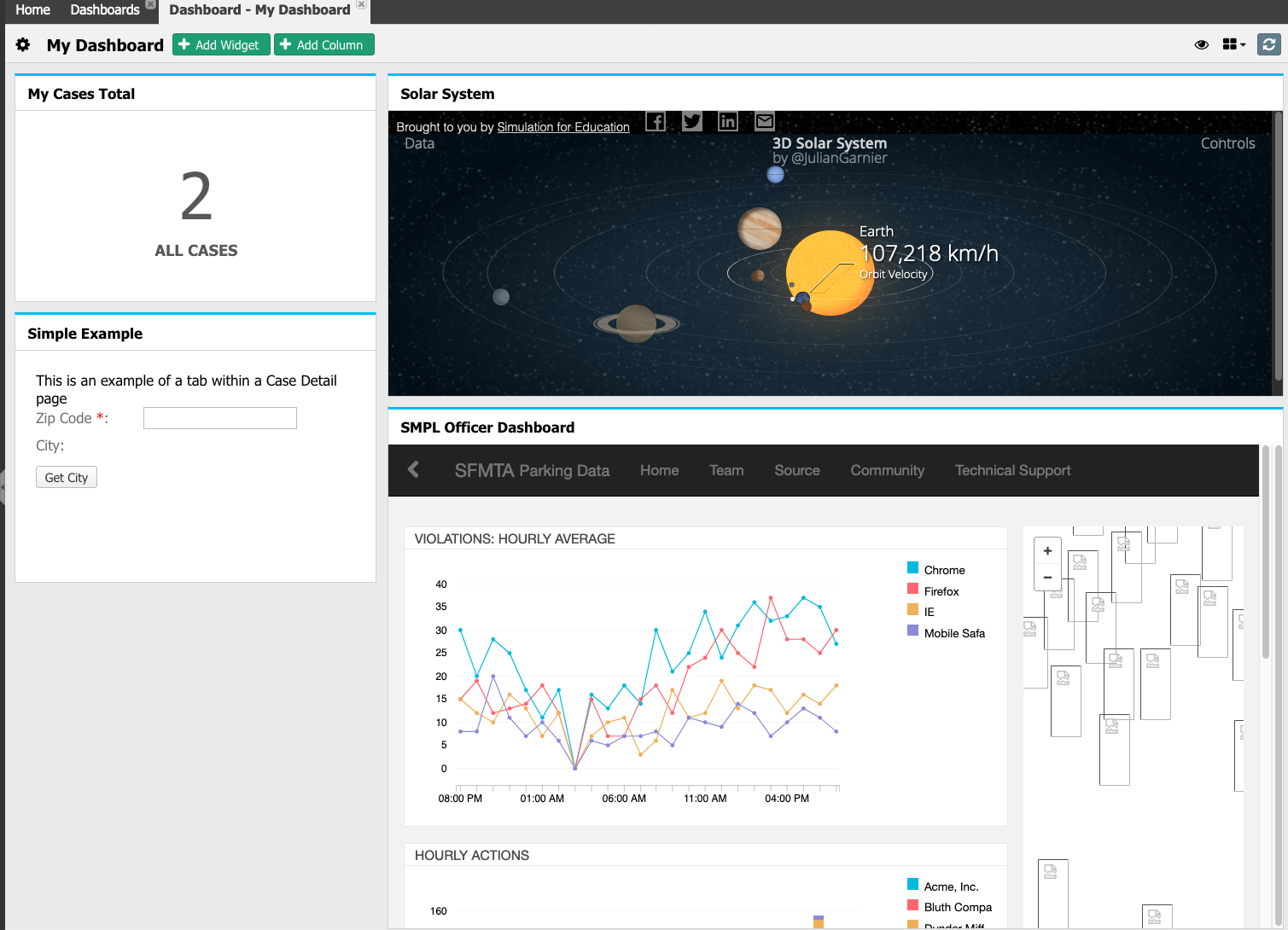The height and width of the screenshot is (930, 1288).
Task: Select the Jupiter planet
Action: (x=760, y=228)
